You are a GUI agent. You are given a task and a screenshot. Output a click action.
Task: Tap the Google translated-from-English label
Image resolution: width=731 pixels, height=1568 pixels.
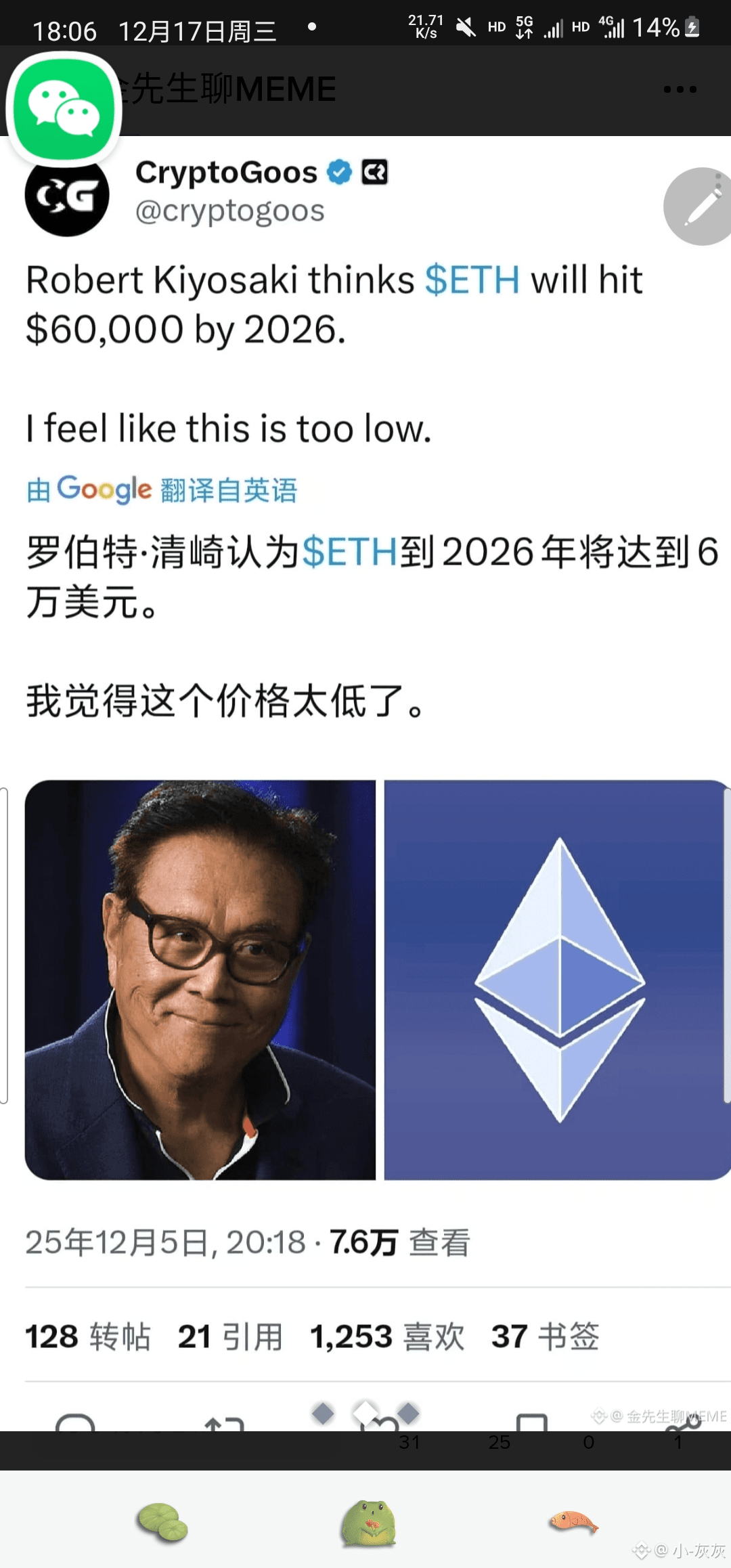162,489
